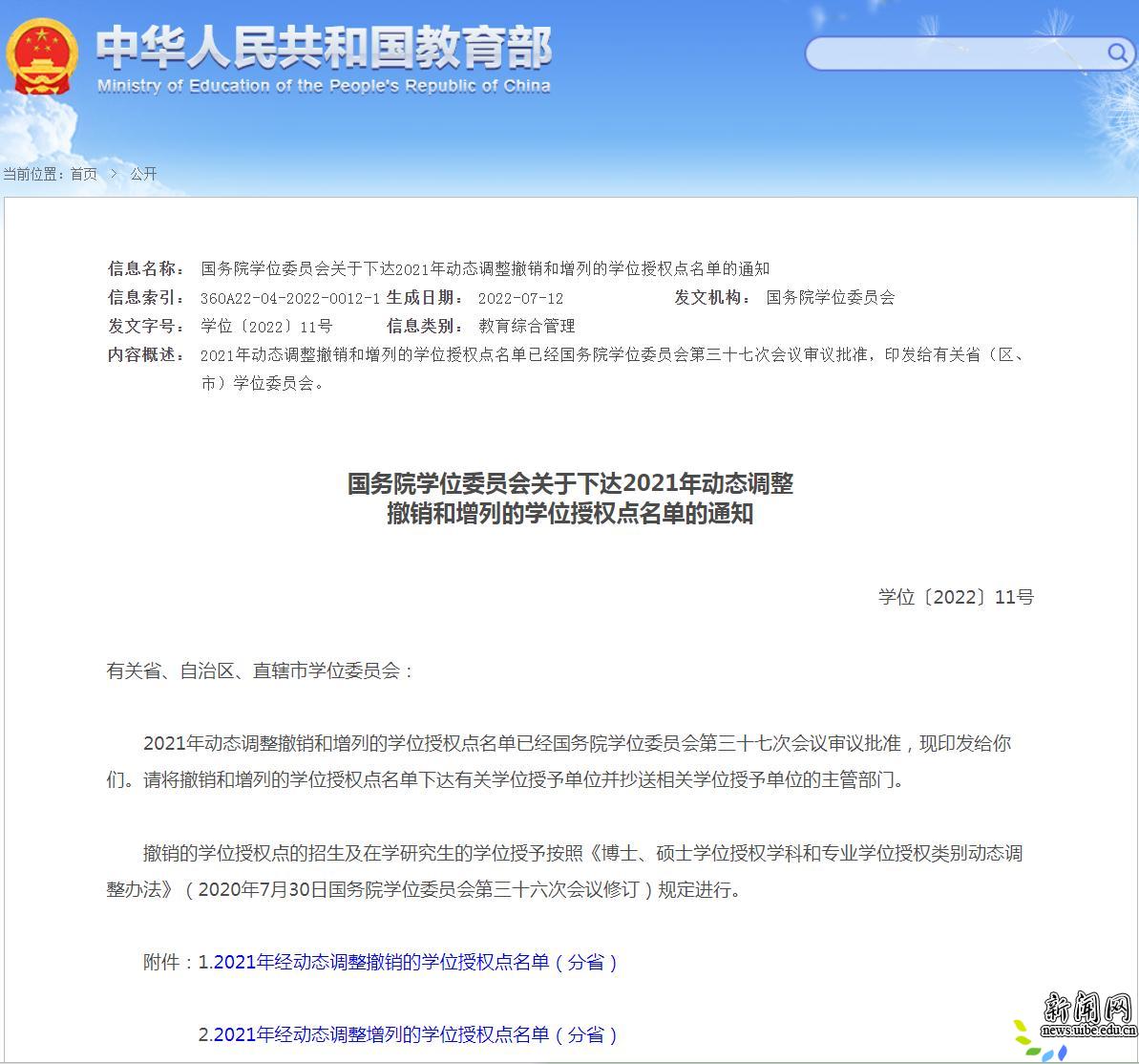Click the 发文机构 label
This screenshot has height=1064, width=1139.
[x=710, y=297]
